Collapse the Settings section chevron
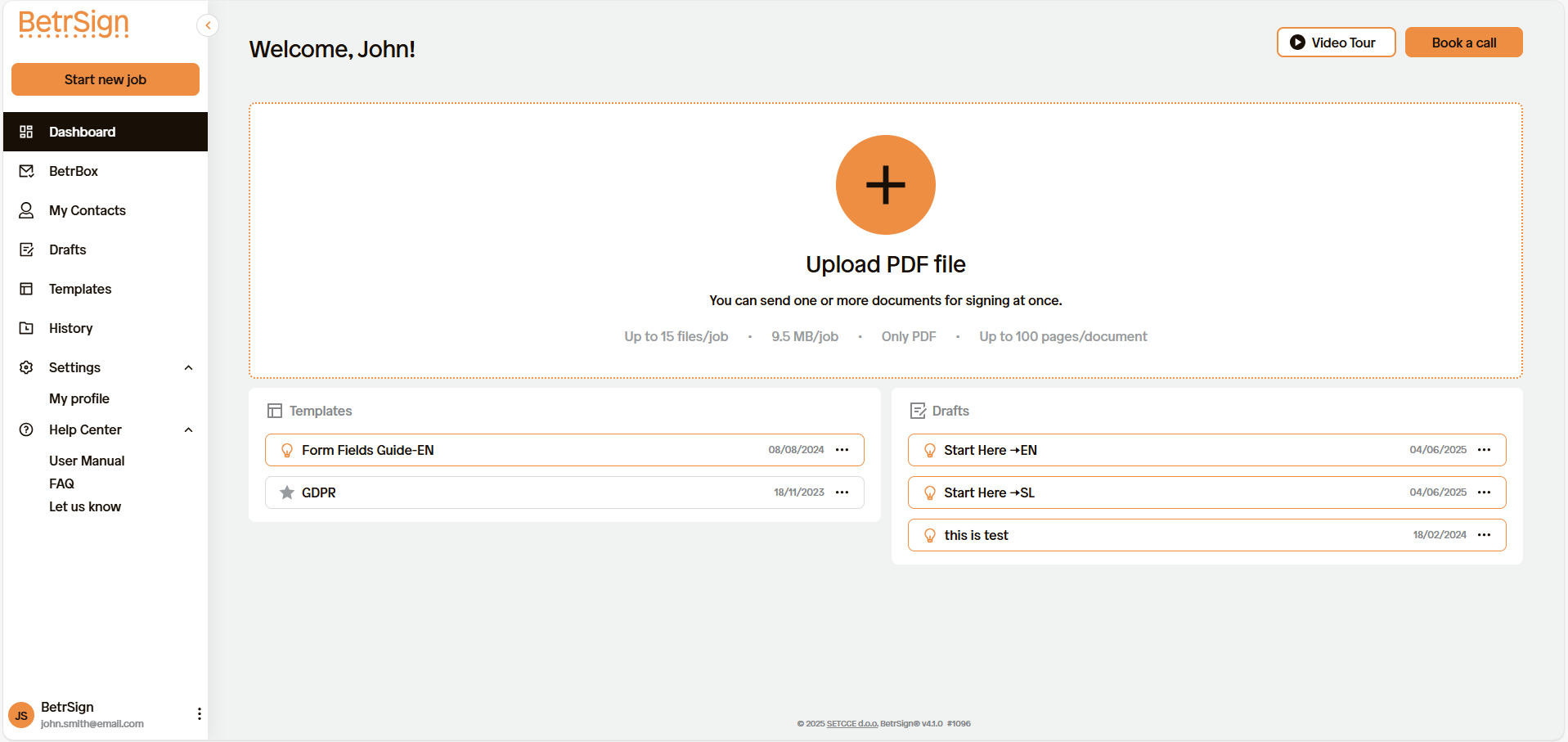 point(188,367)
